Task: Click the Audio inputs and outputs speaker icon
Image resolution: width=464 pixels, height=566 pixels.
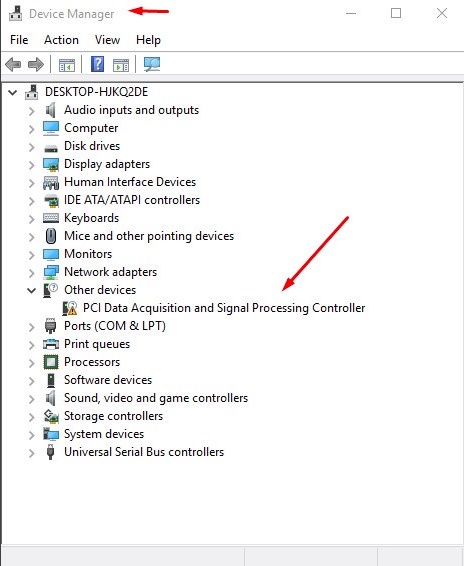Action: tap(51, 110)
